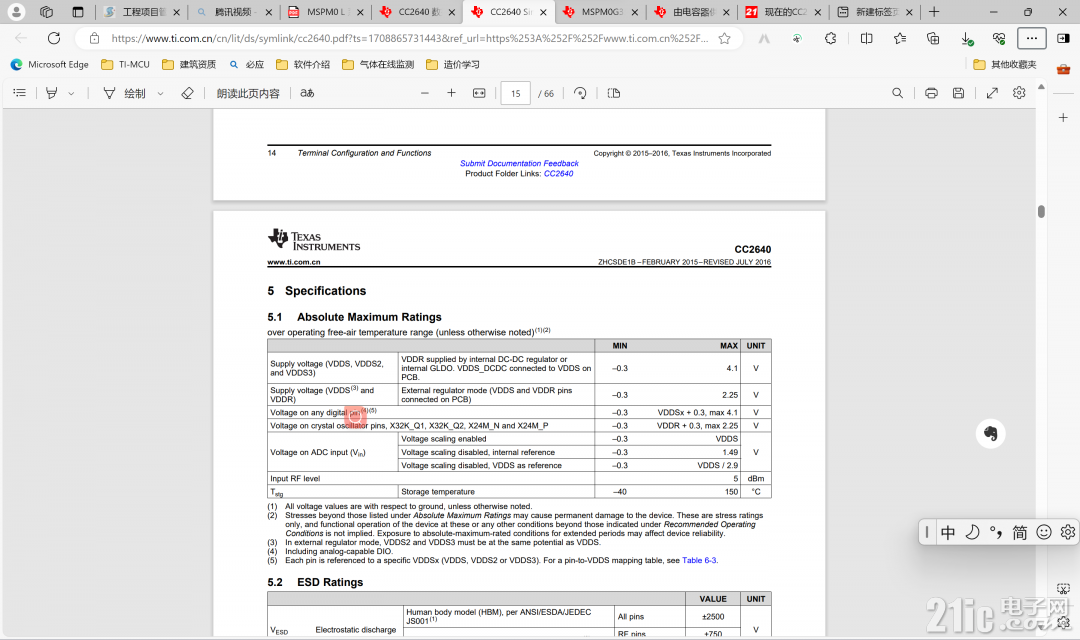Image resolution: width=1080 pixels, height=640 pixels.
Task: Open browser essentials heart icon
Action: [x=999, y=39]
